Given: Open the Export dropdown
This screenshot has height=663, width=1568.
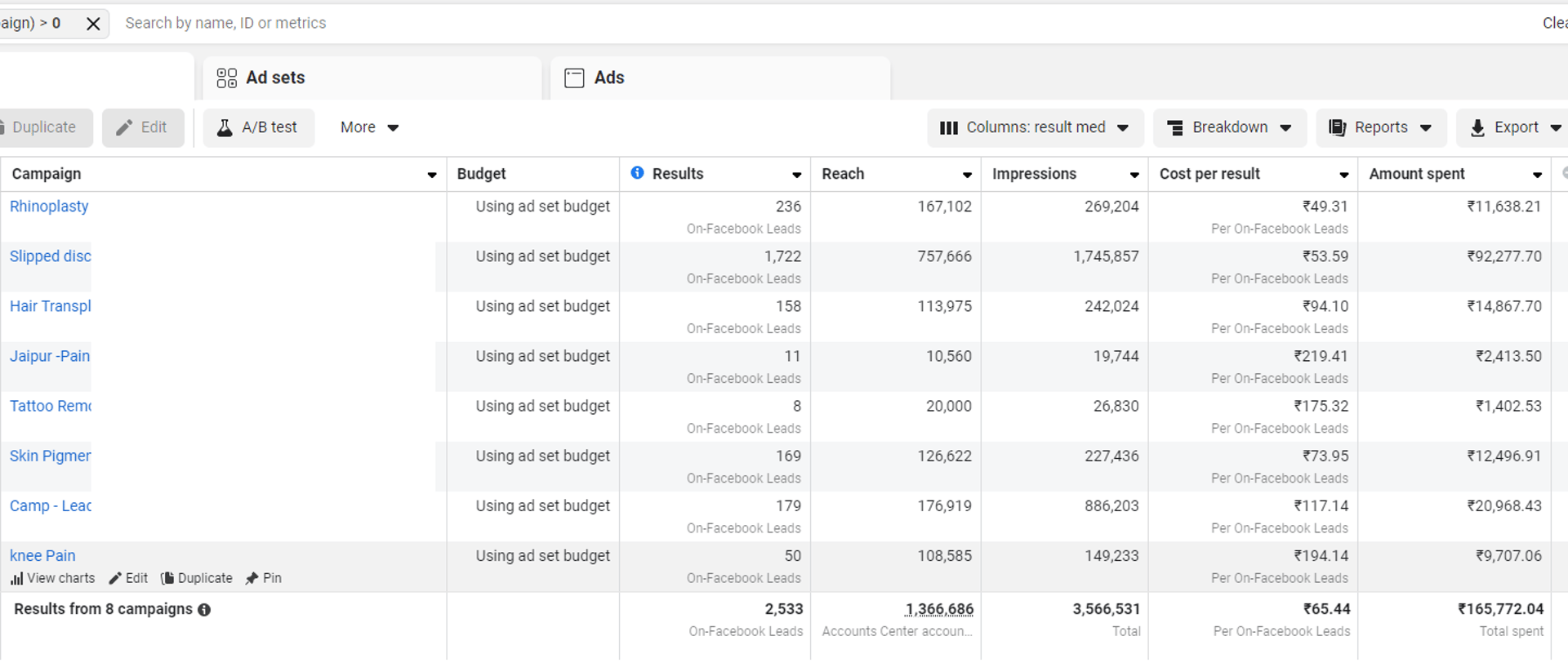Looking at the screenshot, I should [1515, 127].
